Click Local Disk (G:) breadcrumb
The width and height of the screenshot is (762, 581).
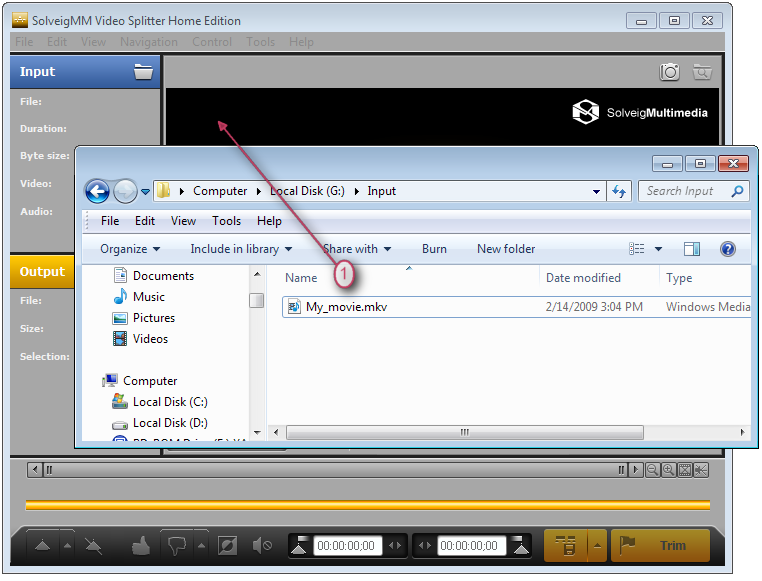307,191
